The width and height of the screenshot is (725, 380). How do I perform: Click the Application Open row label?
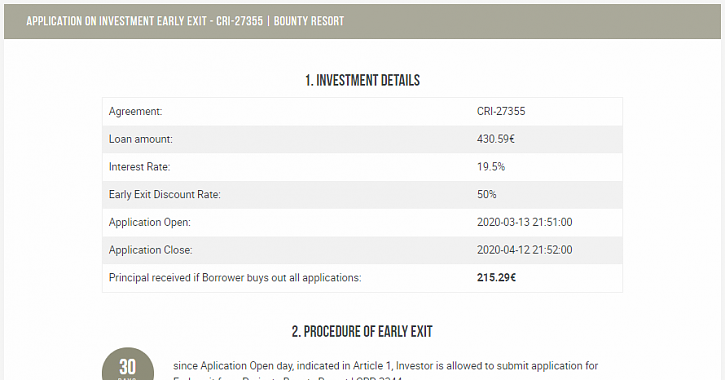click(x=149, y=222)
